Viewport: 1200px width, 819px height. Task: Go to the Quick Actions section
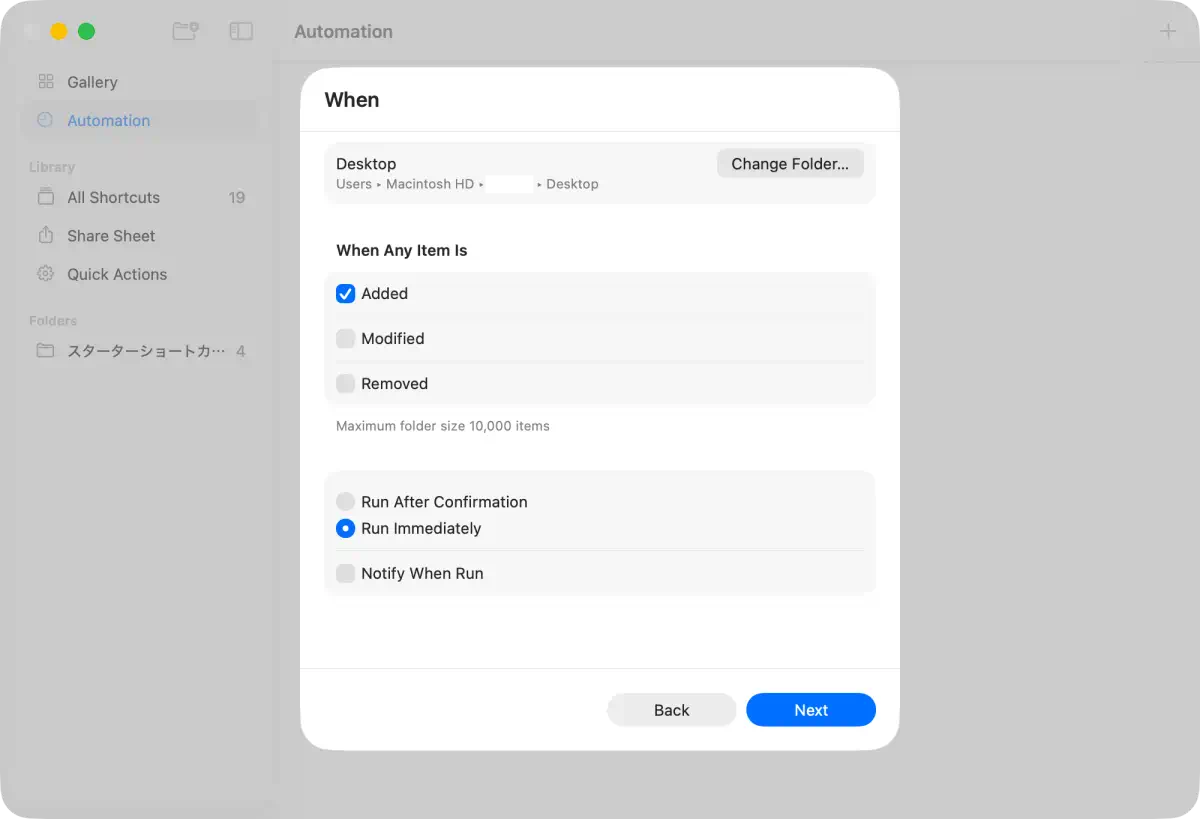tap(116, 274)
